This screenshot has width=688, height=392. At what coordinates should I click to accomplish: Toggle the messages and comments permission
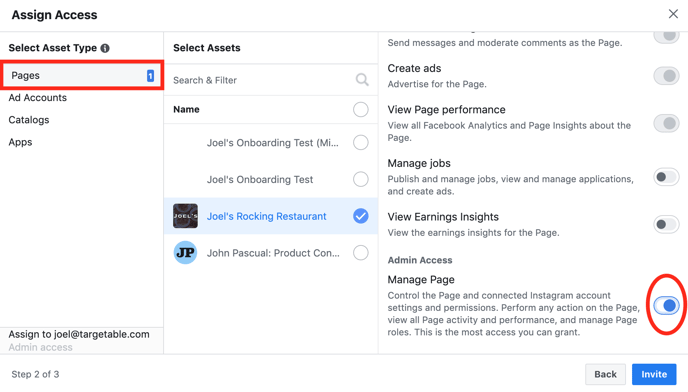pyautogui.click(x=666, y=36)
